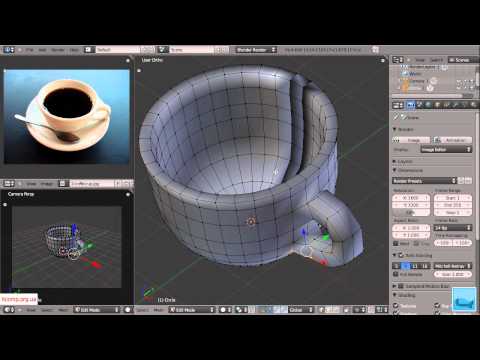This screenshot has width=480, height=360.
Task: Open the Outliner editor type icon
Action: [397, 60]
